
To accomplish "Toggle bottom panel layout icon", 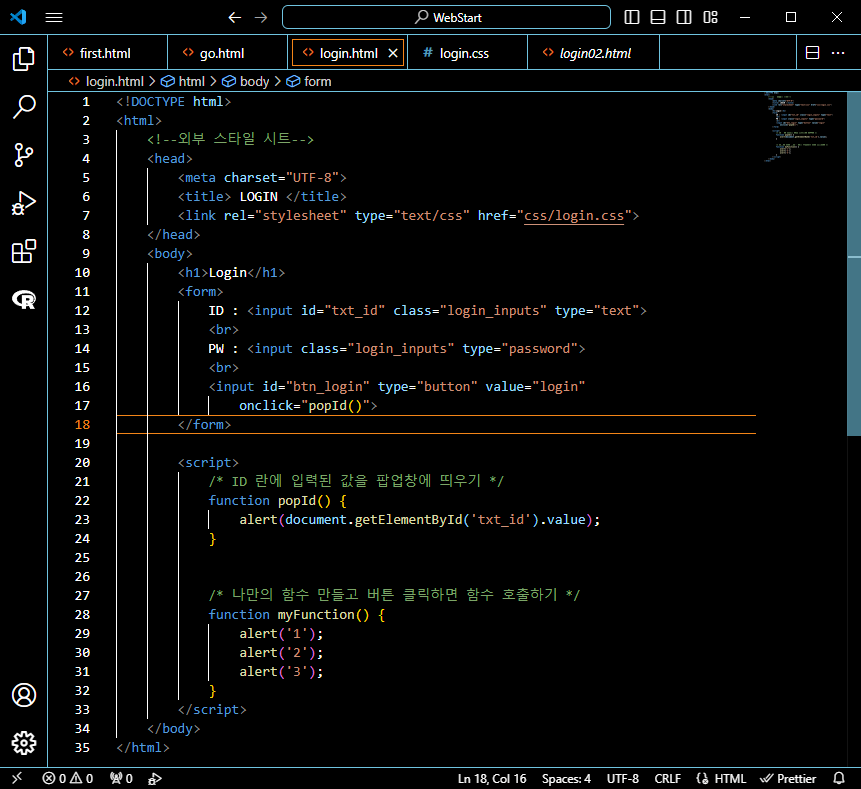I will click(658, 17).
